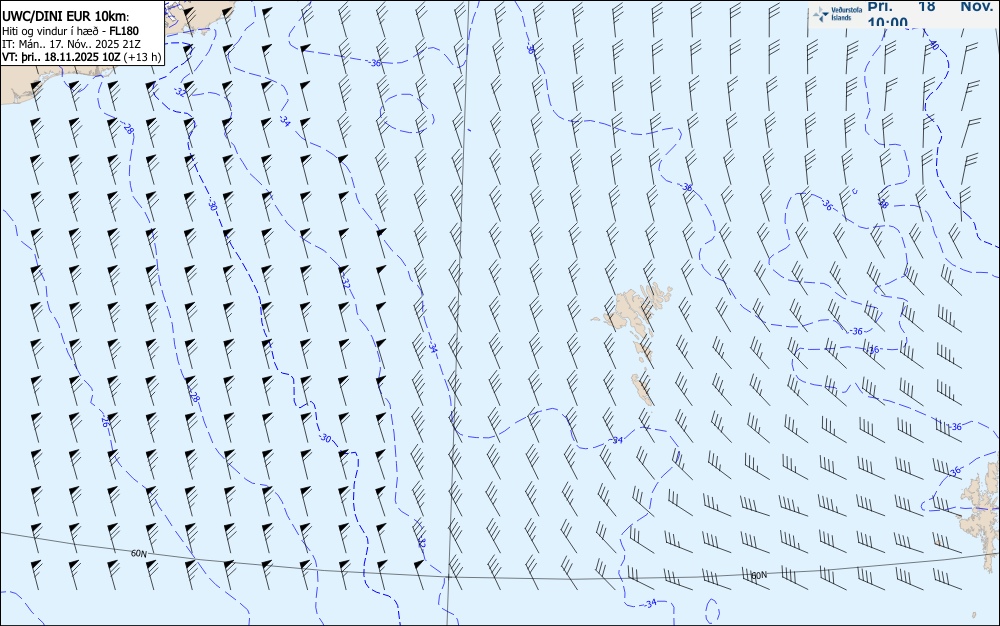Click the 'VT: þri.. 18.11.2025 10Z (+13 h)' line
Screen dimensions: 1000x626
[x=82, y=57]
